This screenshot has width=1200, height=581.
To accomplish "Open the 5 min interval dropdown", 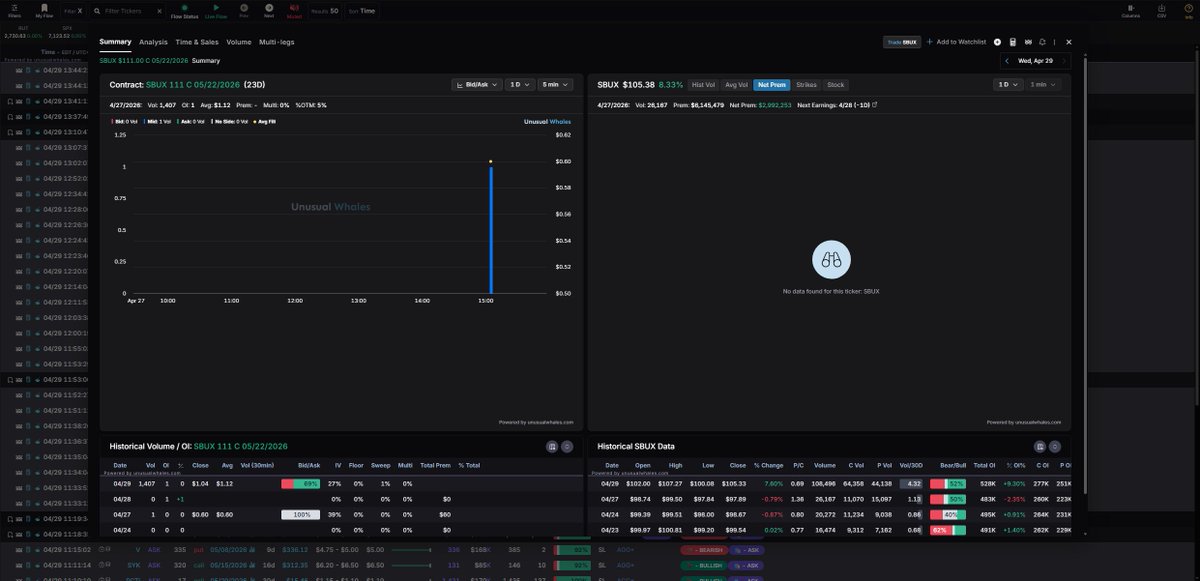I will point(555,85).
